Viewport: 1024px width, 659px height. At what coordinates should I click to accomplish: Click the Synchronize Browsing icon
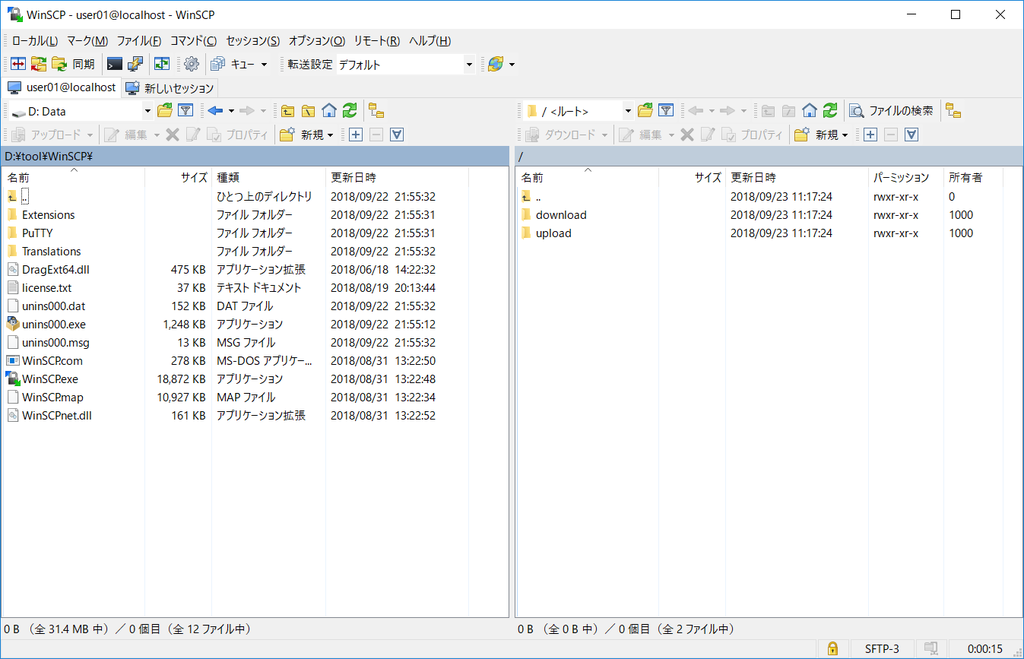[39, 64]
